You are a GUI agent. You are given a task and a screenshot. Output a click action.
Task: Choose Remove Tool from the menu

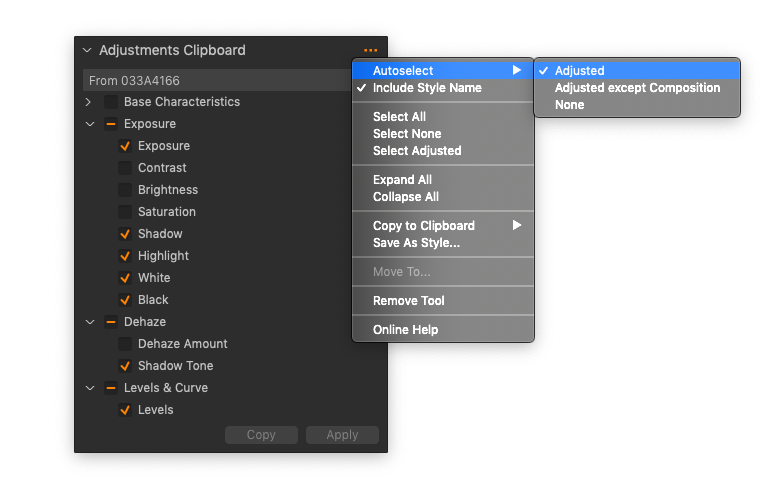(x=443, y=301)
